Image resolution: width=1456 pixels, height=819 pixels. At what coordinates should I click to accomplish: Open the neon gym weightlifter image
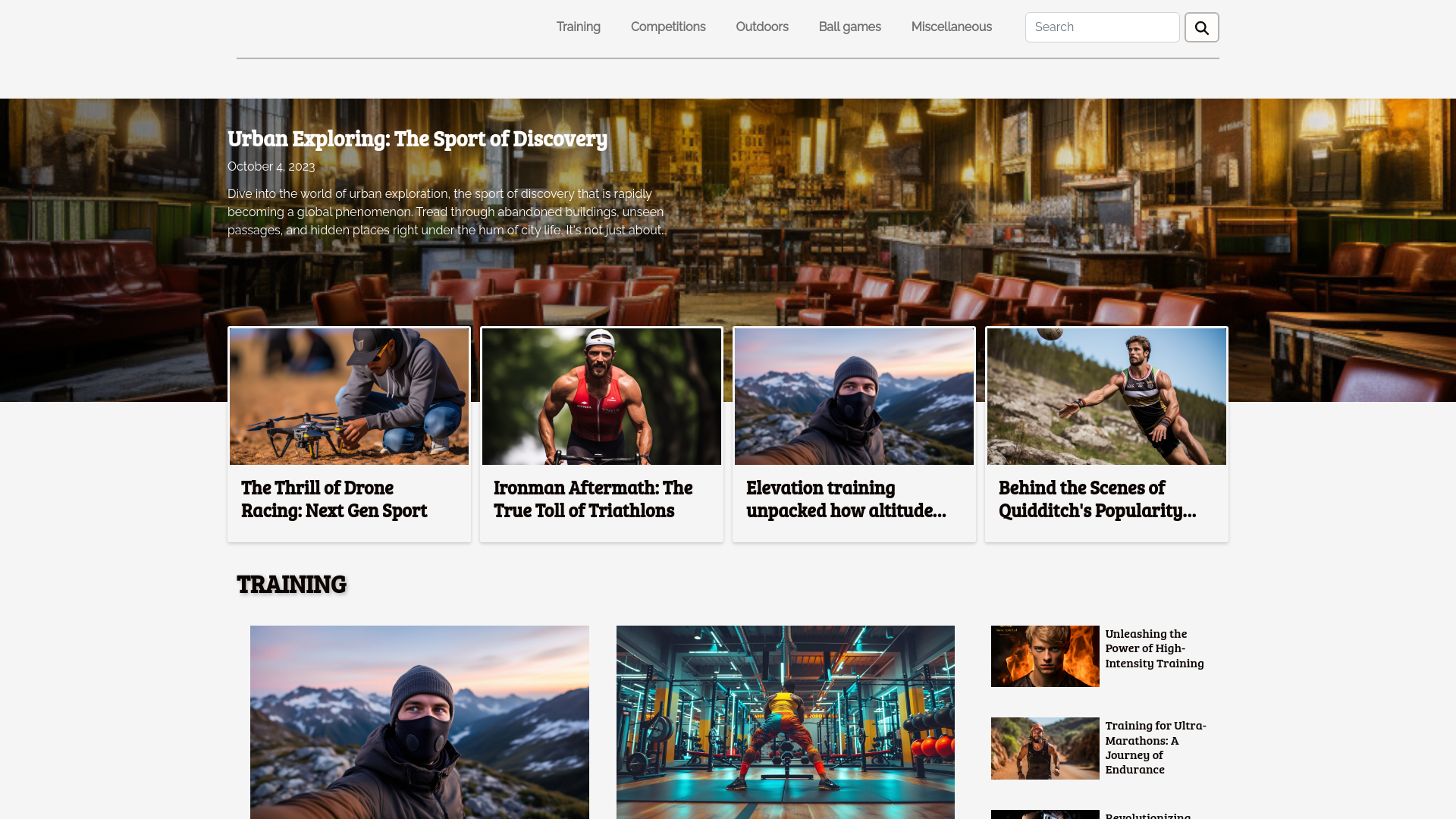(786, 722)
